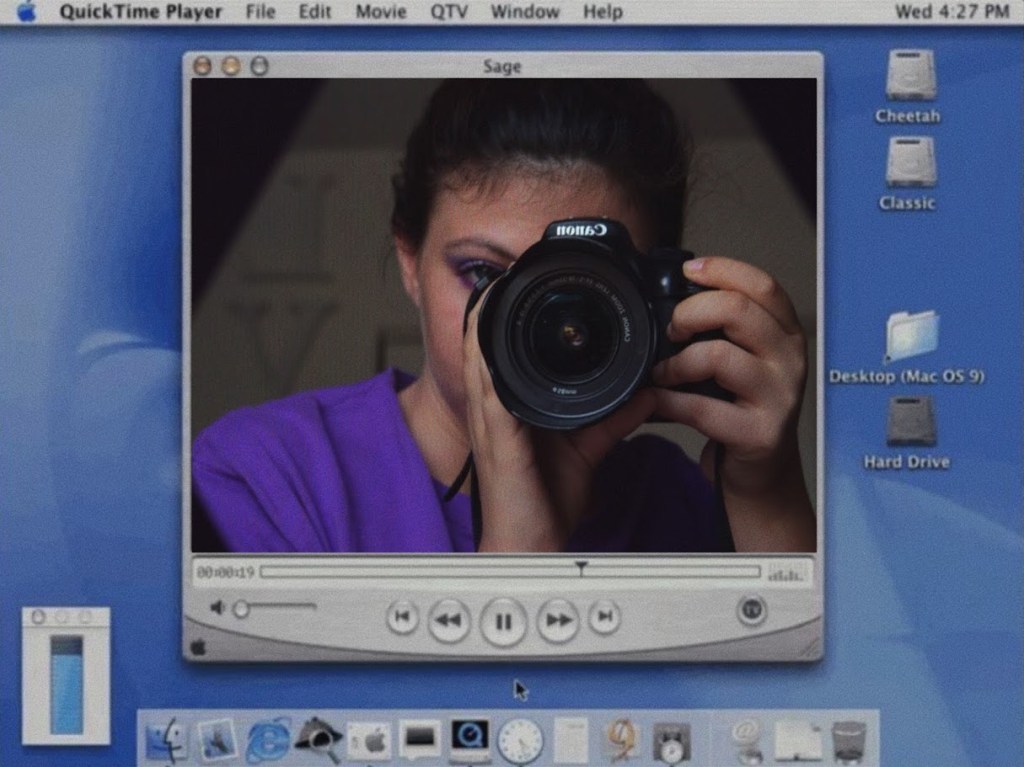1024x767 pixels.
Task: Click the speaker volume icon
Action: 217,608
